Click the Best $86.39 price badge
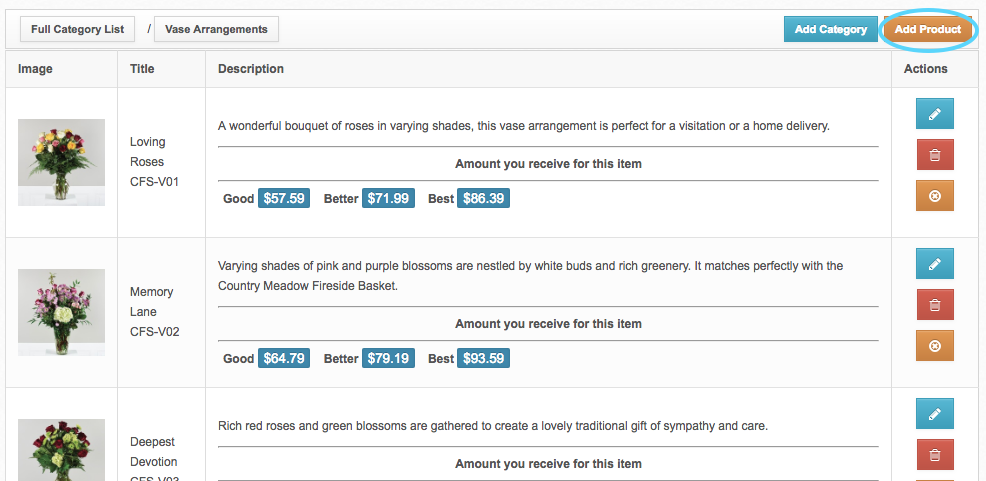The width and height of the screenshot is (986, 481). [x=483, y=198]
